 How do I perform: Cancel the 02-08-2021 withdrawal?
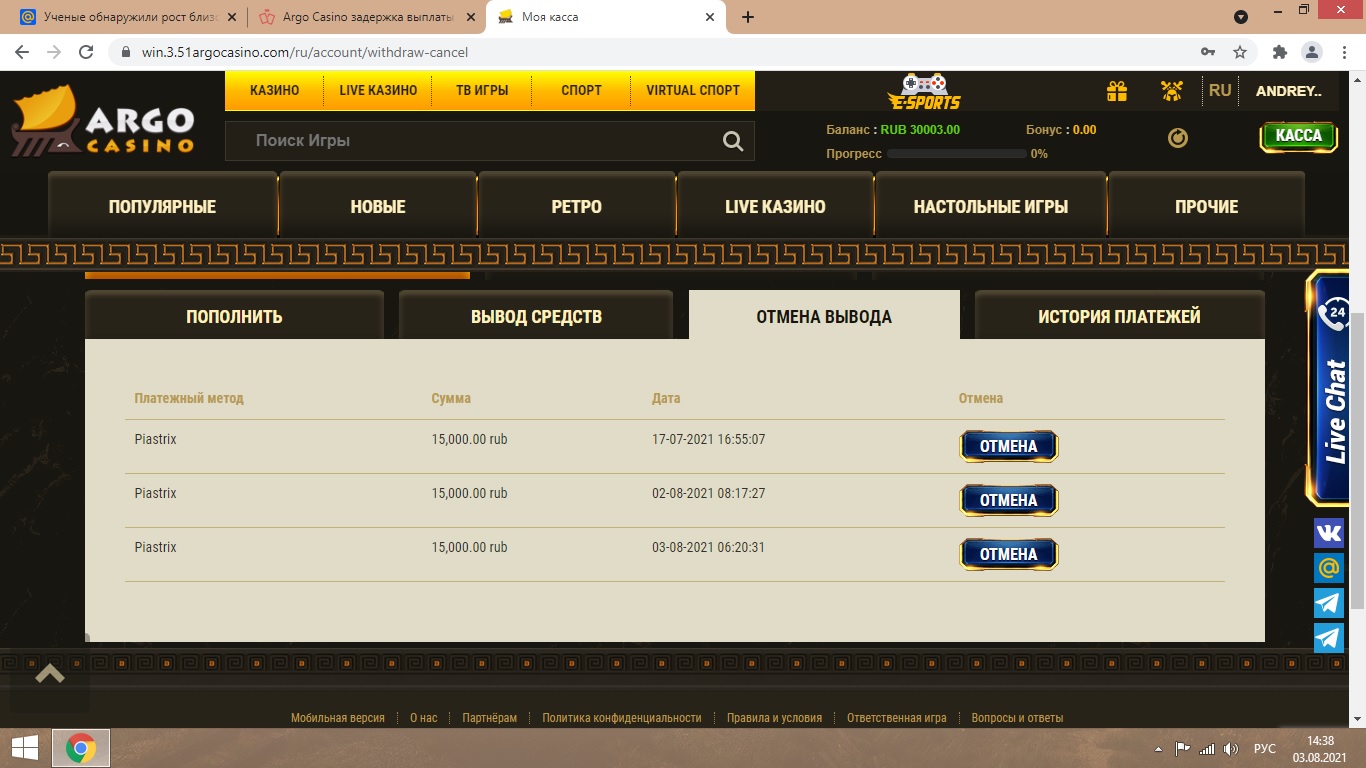[x=1009, y=500]
